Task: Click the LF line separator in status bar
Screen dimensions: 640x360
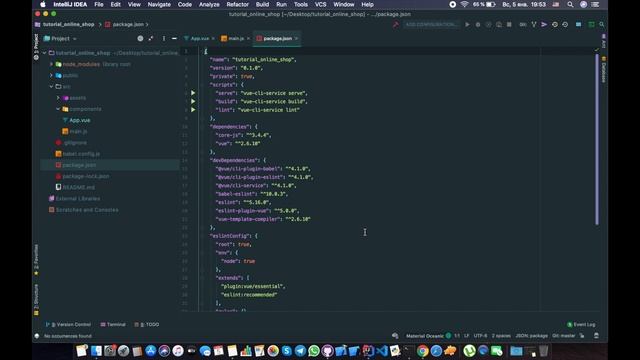Action: pos(467,336)
